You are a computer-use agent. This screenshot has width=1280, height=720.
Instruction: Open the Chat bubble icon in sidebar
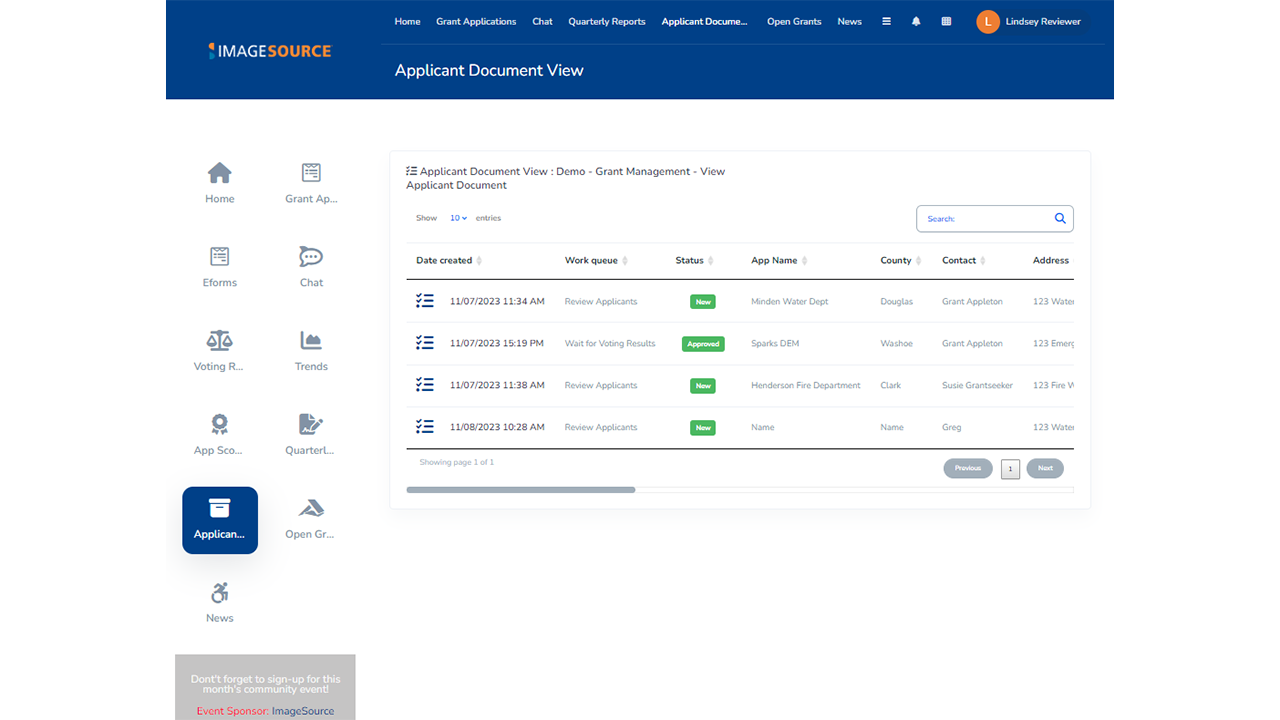point(311,257)
